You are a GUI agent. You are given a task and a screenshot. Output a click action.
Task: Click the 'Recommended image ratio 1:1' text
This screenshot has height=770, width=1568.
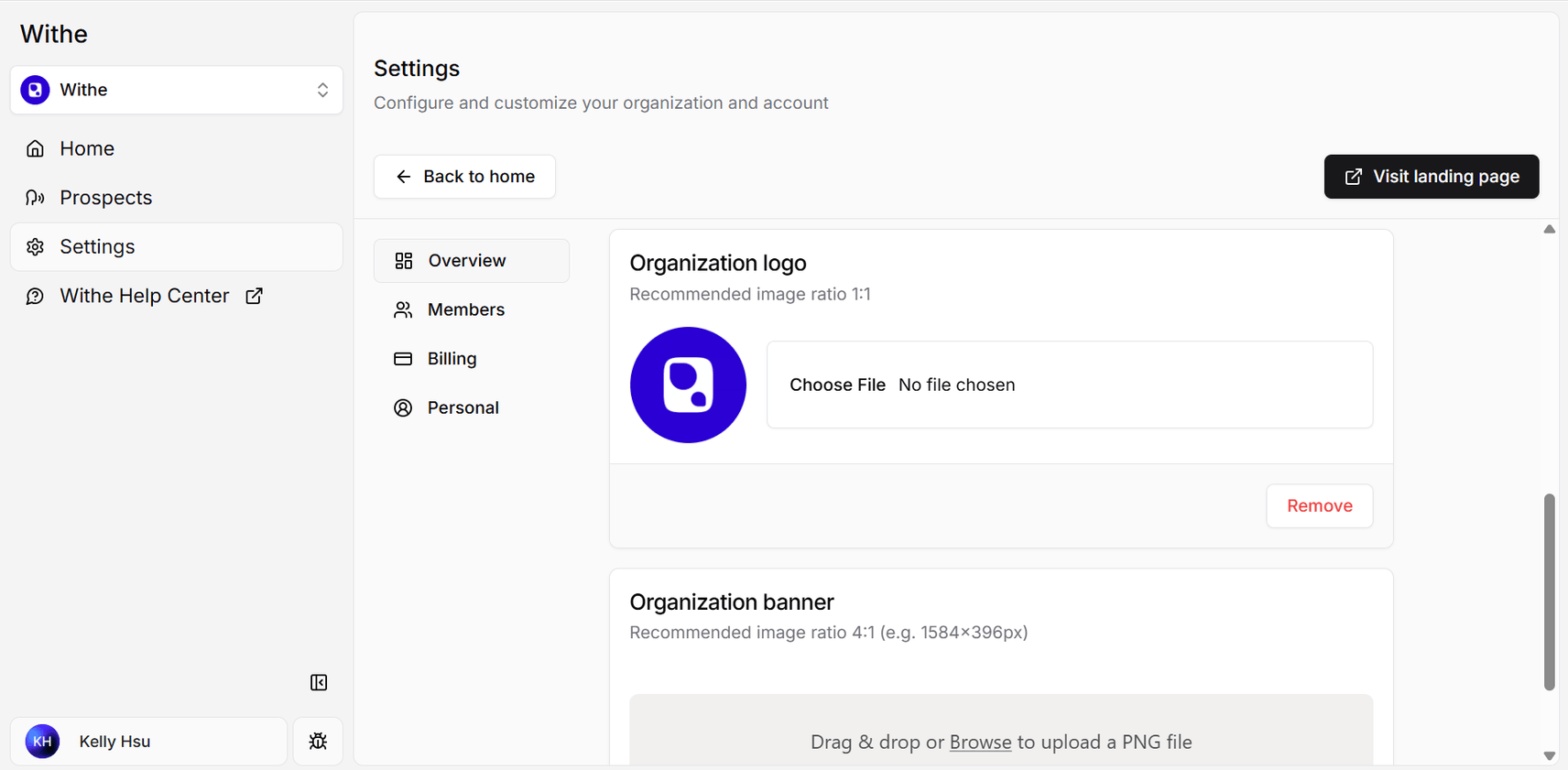[750, 294]
